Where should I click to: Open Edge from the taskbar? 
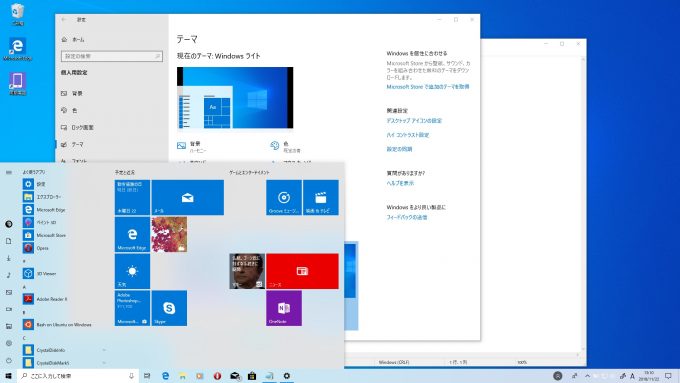pyautogui.click(x=165, y=376)
